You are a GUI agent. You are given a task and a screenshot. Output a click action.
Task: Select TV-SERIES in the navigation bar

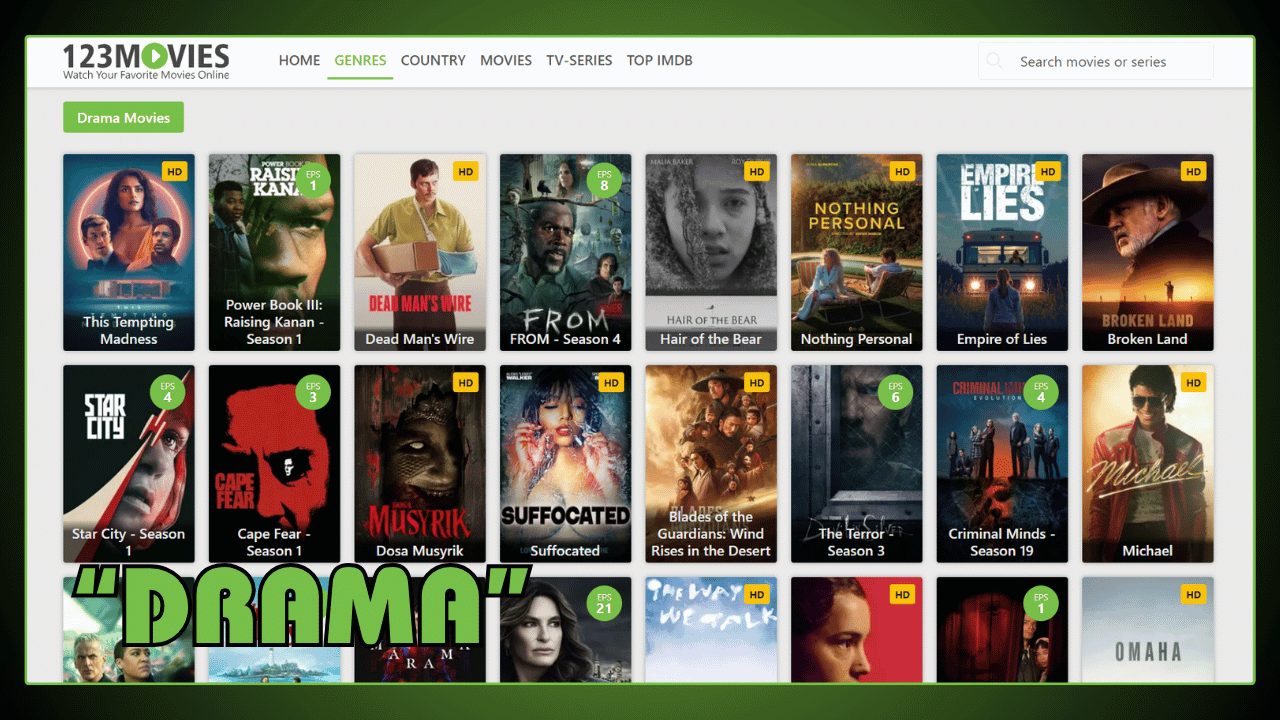[579, 60]
